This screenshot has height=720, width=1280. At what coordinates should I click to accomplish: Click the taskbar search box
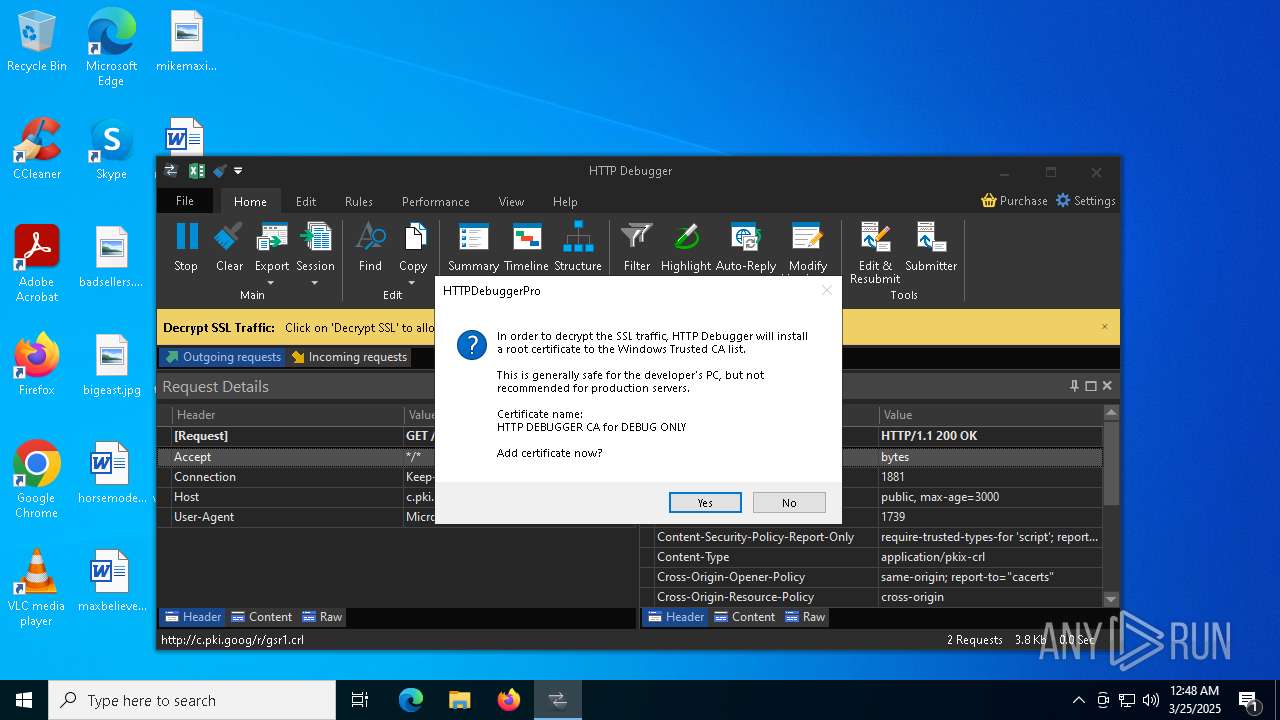pos(192,700)
